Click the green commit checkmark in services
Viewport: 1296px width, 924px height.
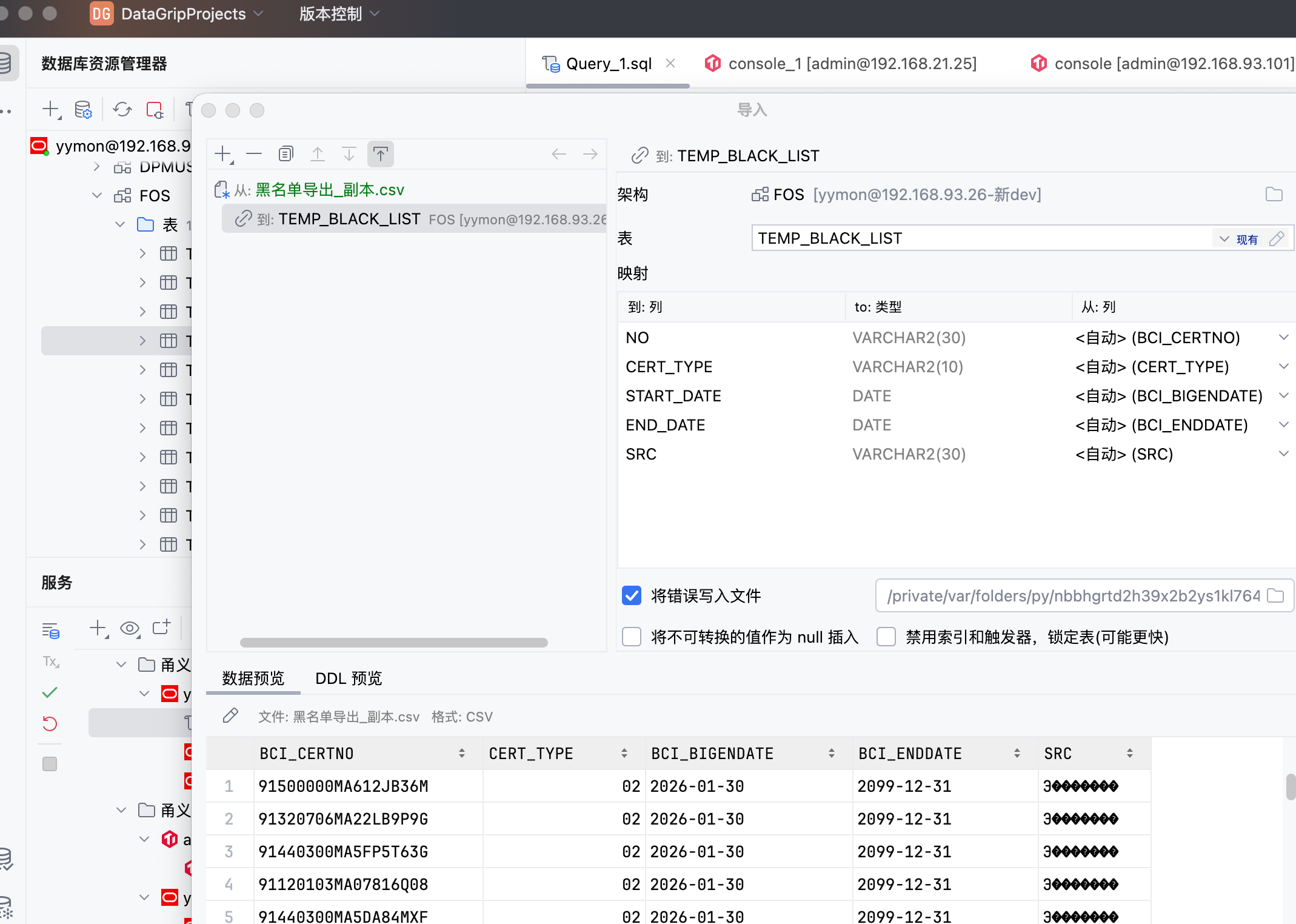coord(50,692)
